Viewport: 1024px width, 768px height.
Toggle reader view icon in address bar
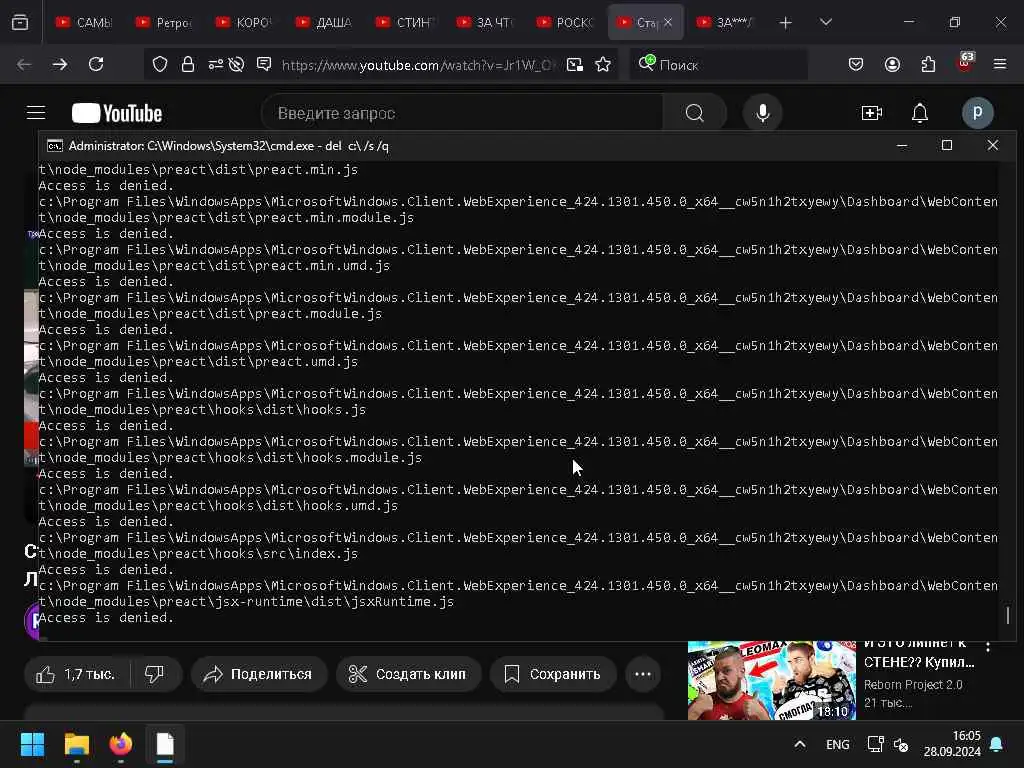pyautogui.click(x=264, y=64)
